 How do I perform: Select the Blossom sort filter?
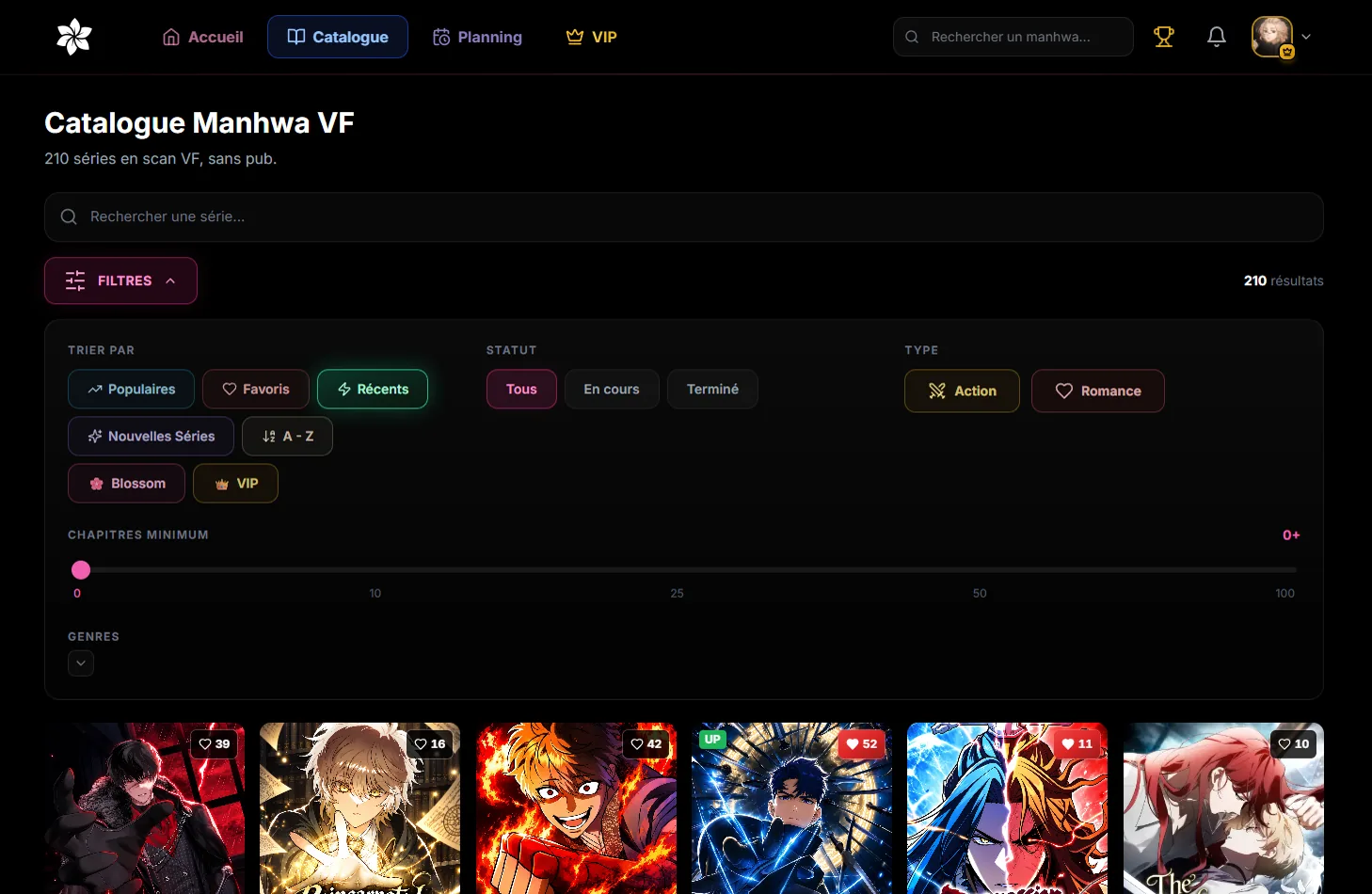click(126, 483)
